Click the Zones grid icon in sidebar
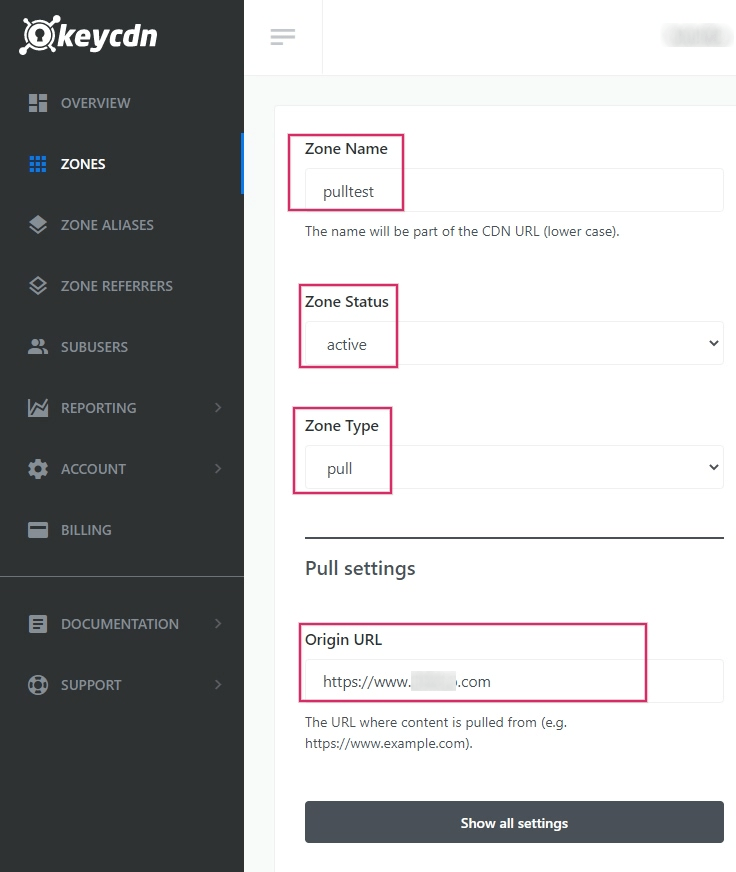 [x=38, y=163]
